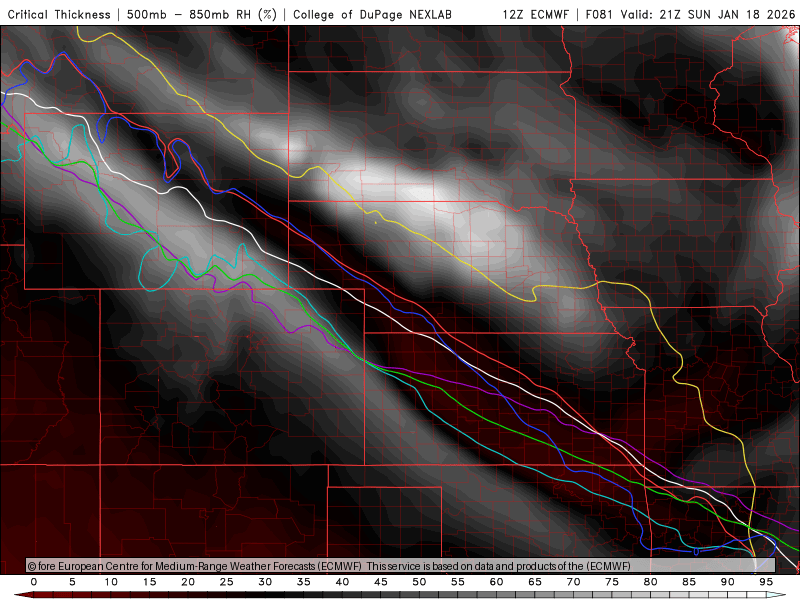Click the '0' value on color scale
This screenshot has height=600, width=800.
(x=34, y=582)
